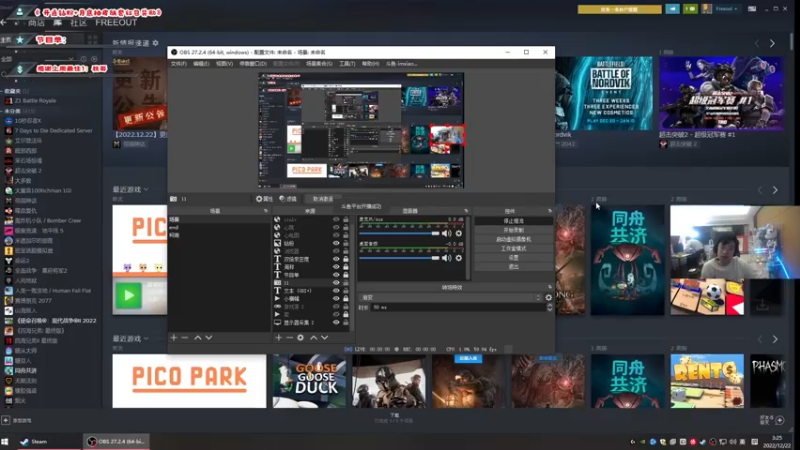The image size is (800, 450).
Task: Click 停止推流 button in OBS controls
Action: click(x=513, y=221)
